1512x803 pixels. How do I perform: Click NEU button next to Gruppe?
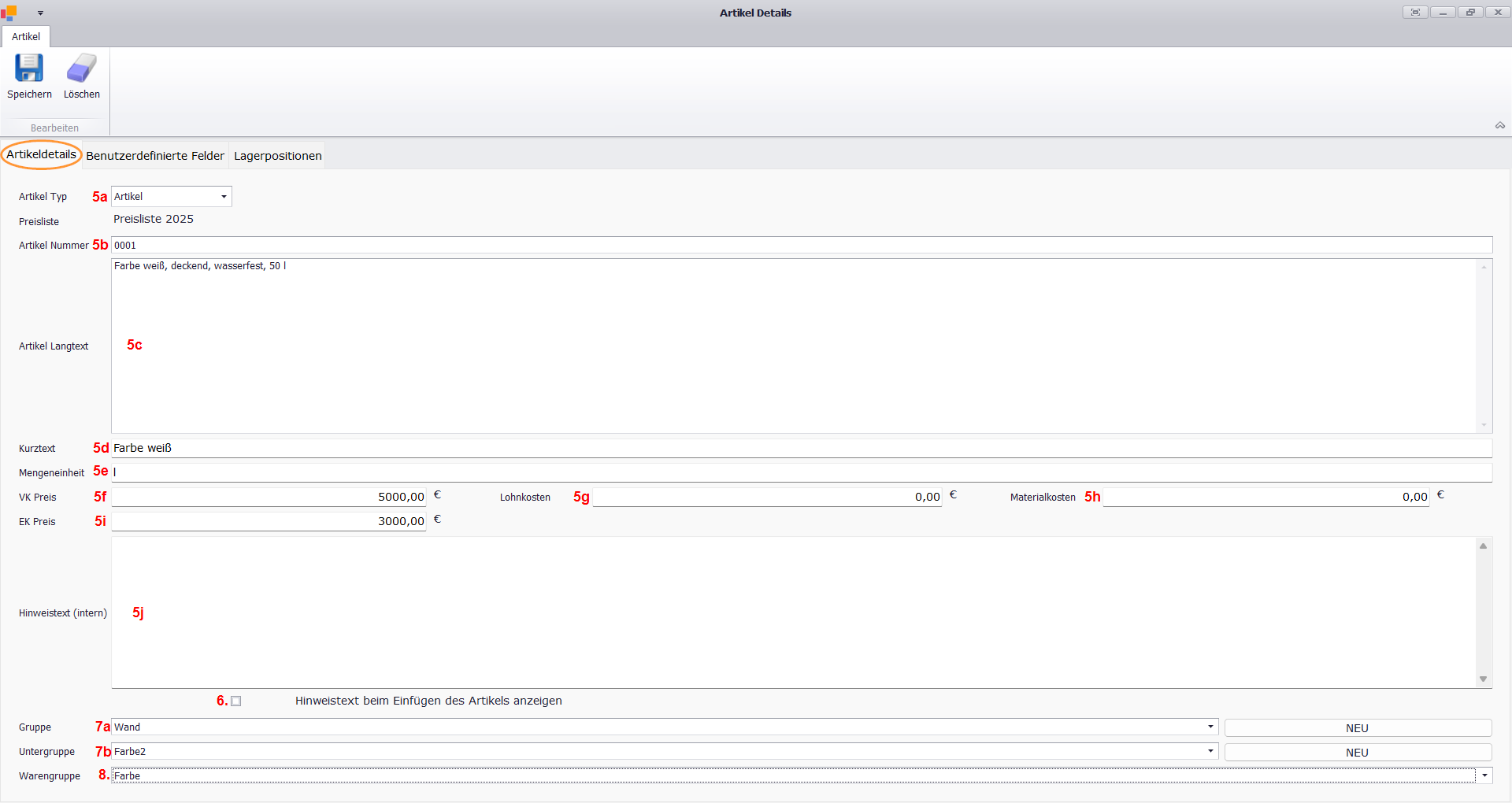click(x=1357, y=728)
